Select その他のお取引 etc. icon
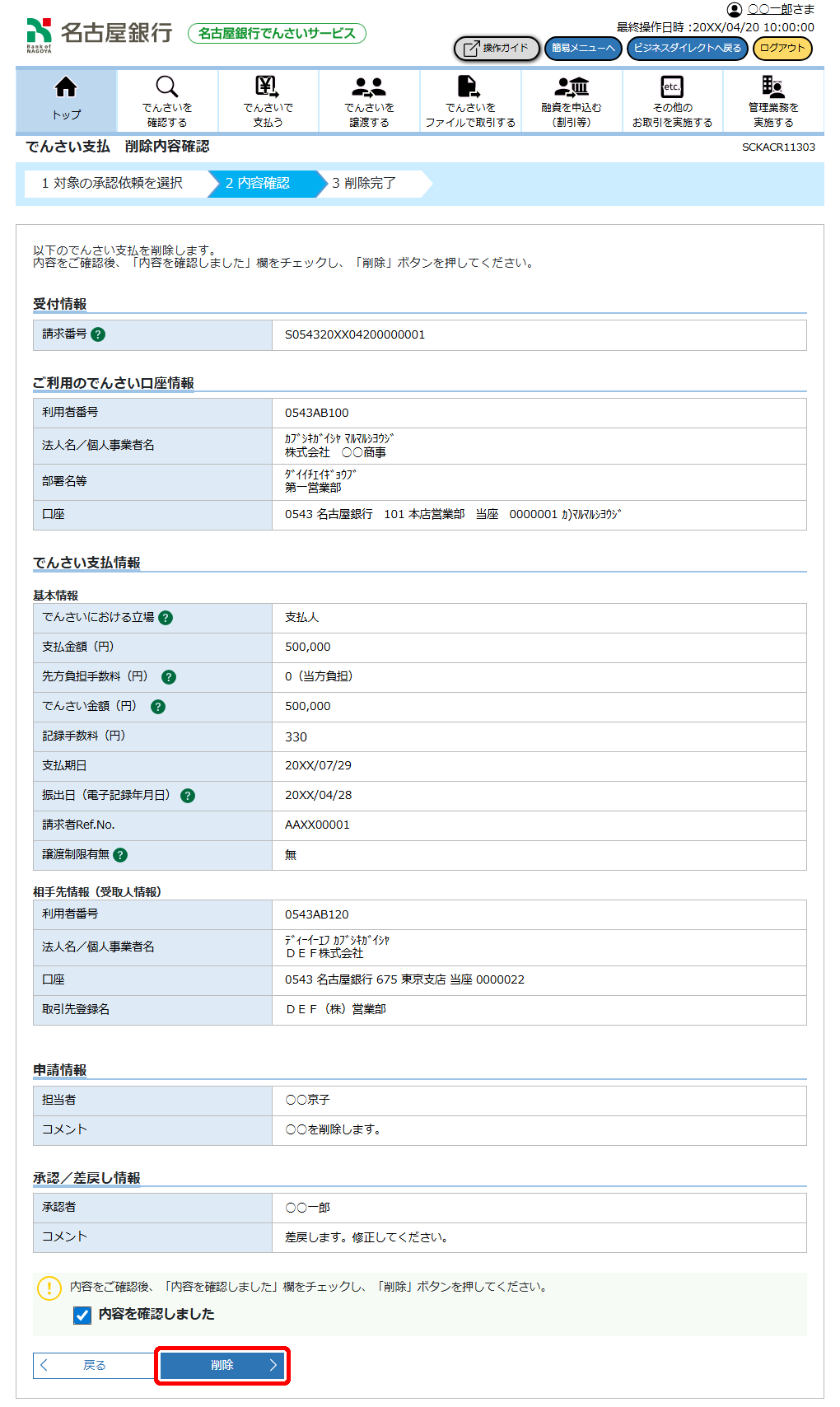The height and width of the screenshot is (1407, 840). 672,86
